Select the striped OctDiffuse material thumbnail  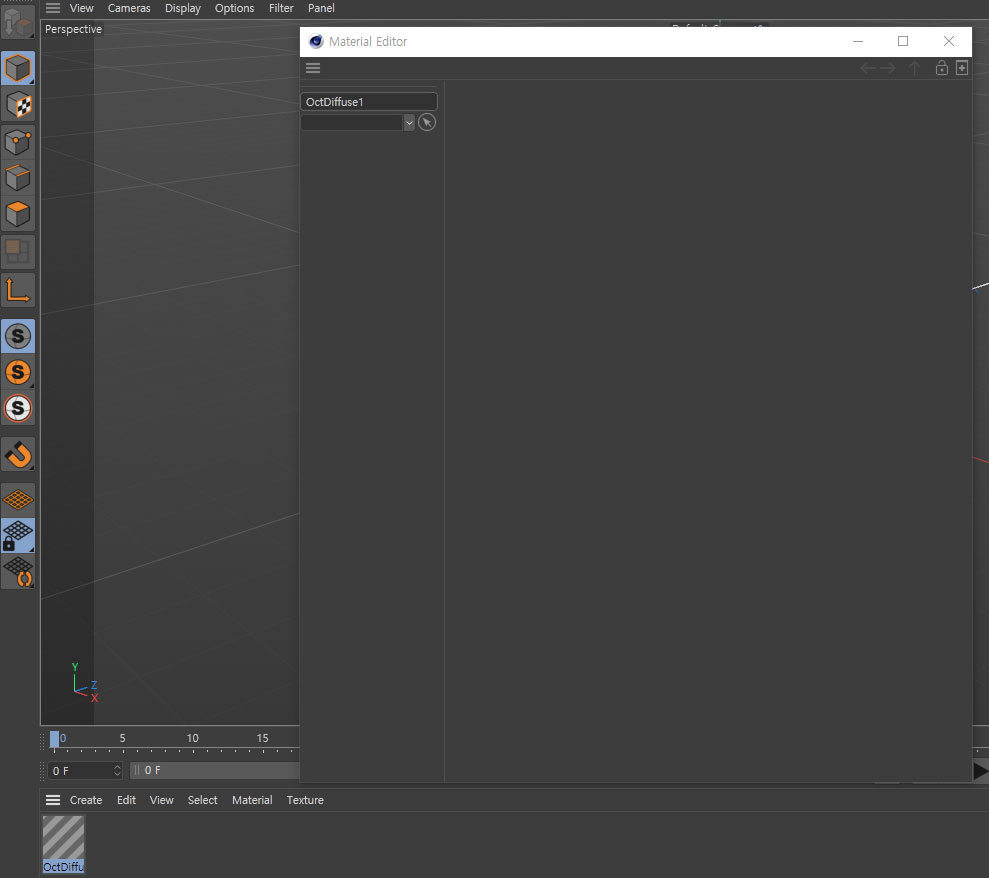point(63,837)
